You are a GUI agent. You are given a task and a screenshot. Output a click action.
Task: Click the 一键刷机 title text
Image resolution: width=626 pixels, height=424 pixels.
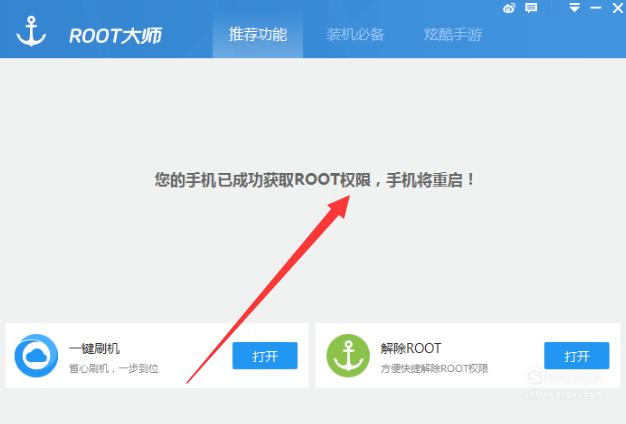pyautogui.click(x=94, y=349)
